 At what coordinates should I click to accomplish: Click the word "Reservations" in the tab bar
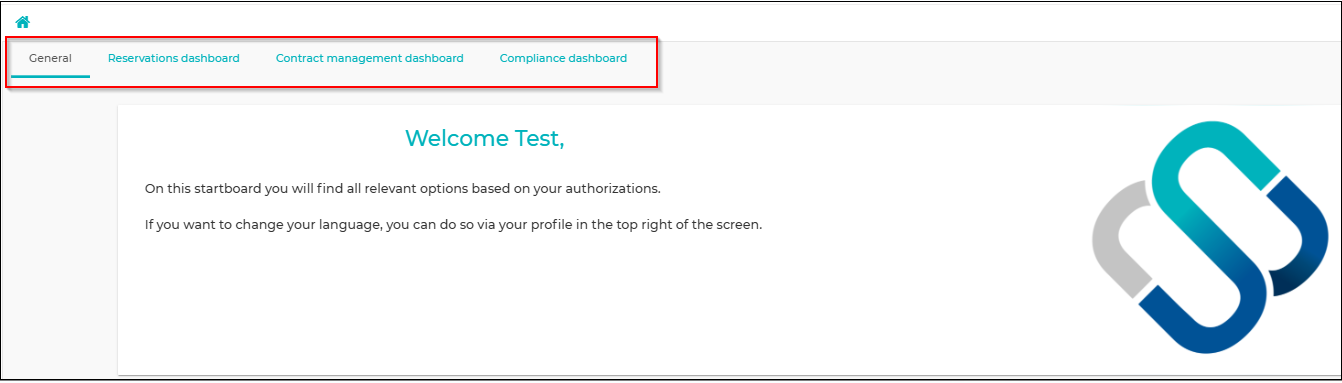(x=142, y=58)
